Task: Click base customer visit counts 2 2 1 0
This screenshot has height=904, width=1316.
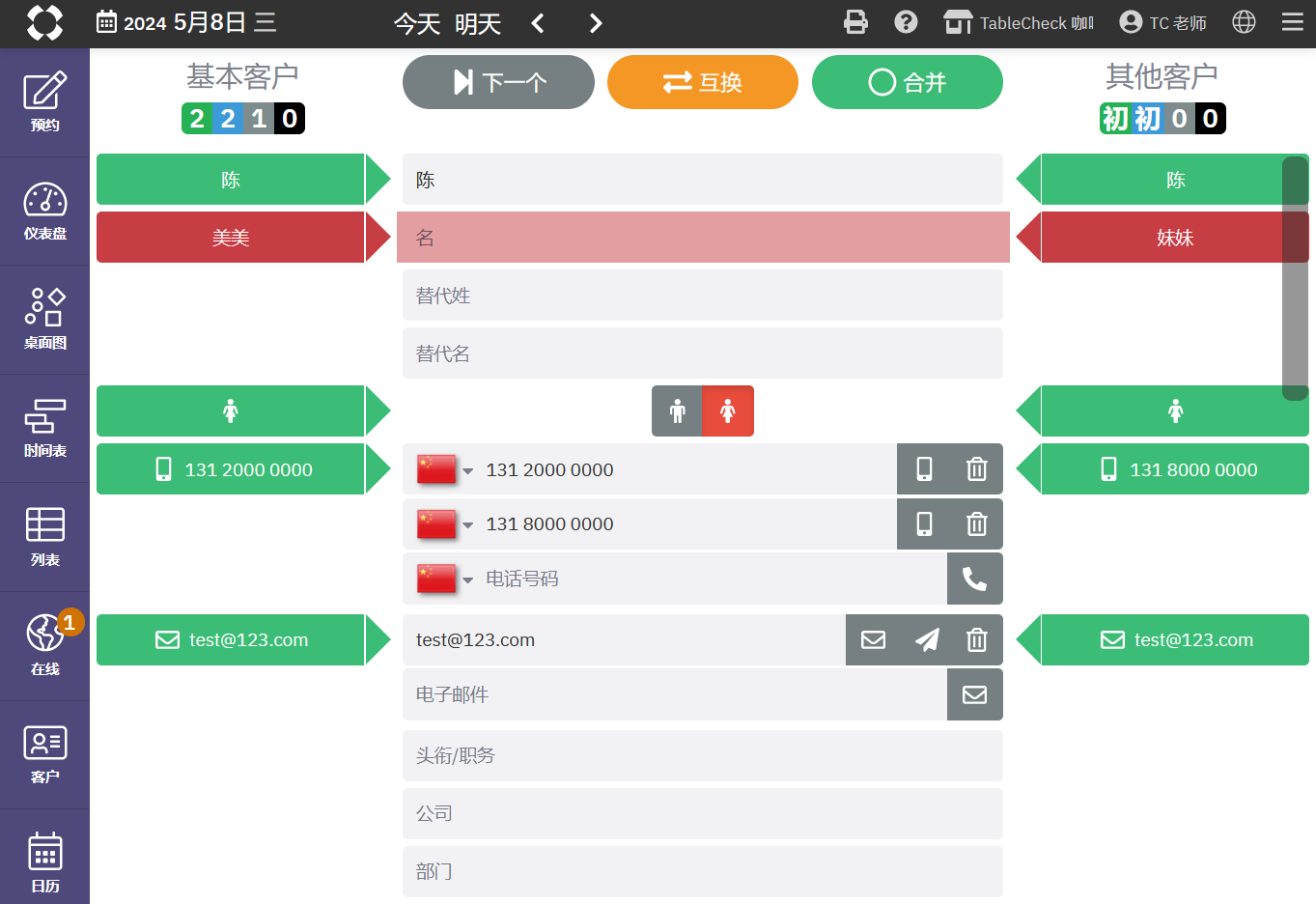Action: pyautogui.click(x=243, y=119)
